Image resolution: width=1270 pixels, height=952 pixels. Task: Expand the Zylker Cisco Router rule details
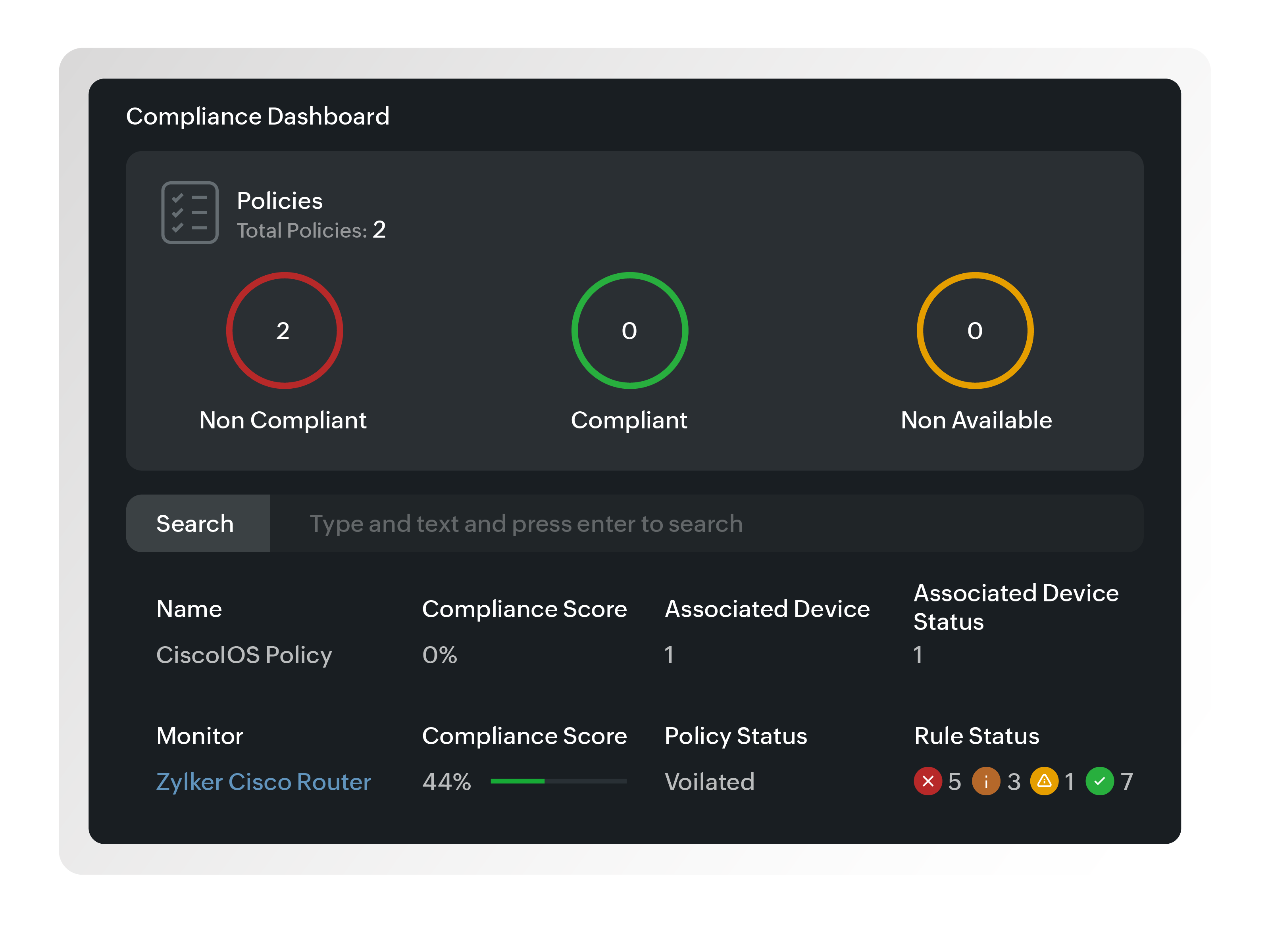(264, 781)
